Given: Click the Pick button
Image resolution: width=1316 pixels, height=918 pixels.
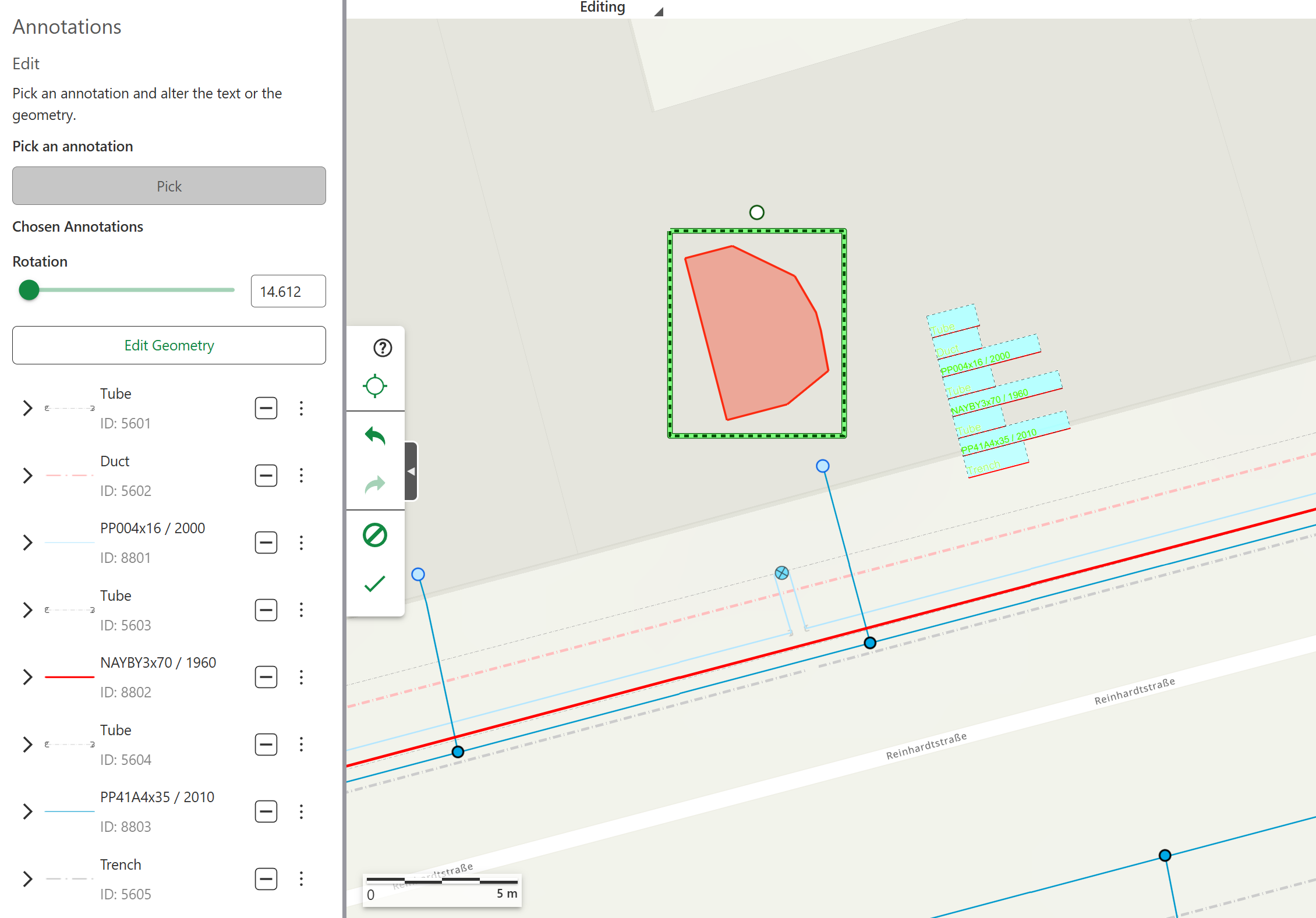Looking at the screenshot, I should pyautogui.click(x=169, y=186).
